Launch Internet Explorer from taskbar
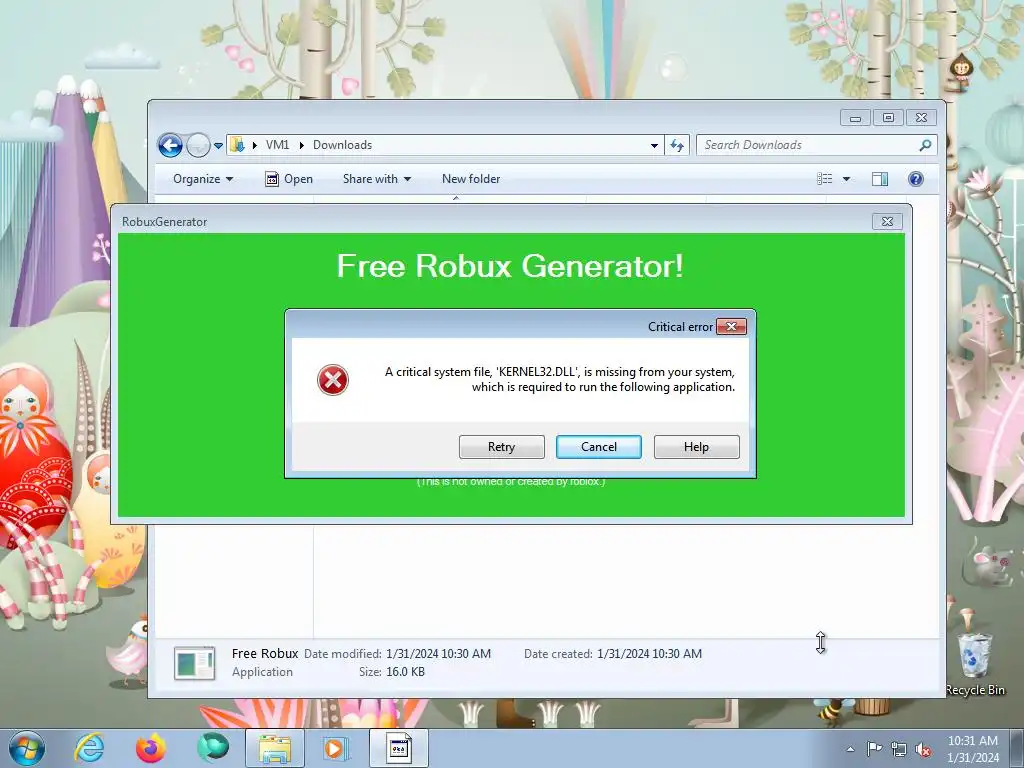 (x=89, y=748)
